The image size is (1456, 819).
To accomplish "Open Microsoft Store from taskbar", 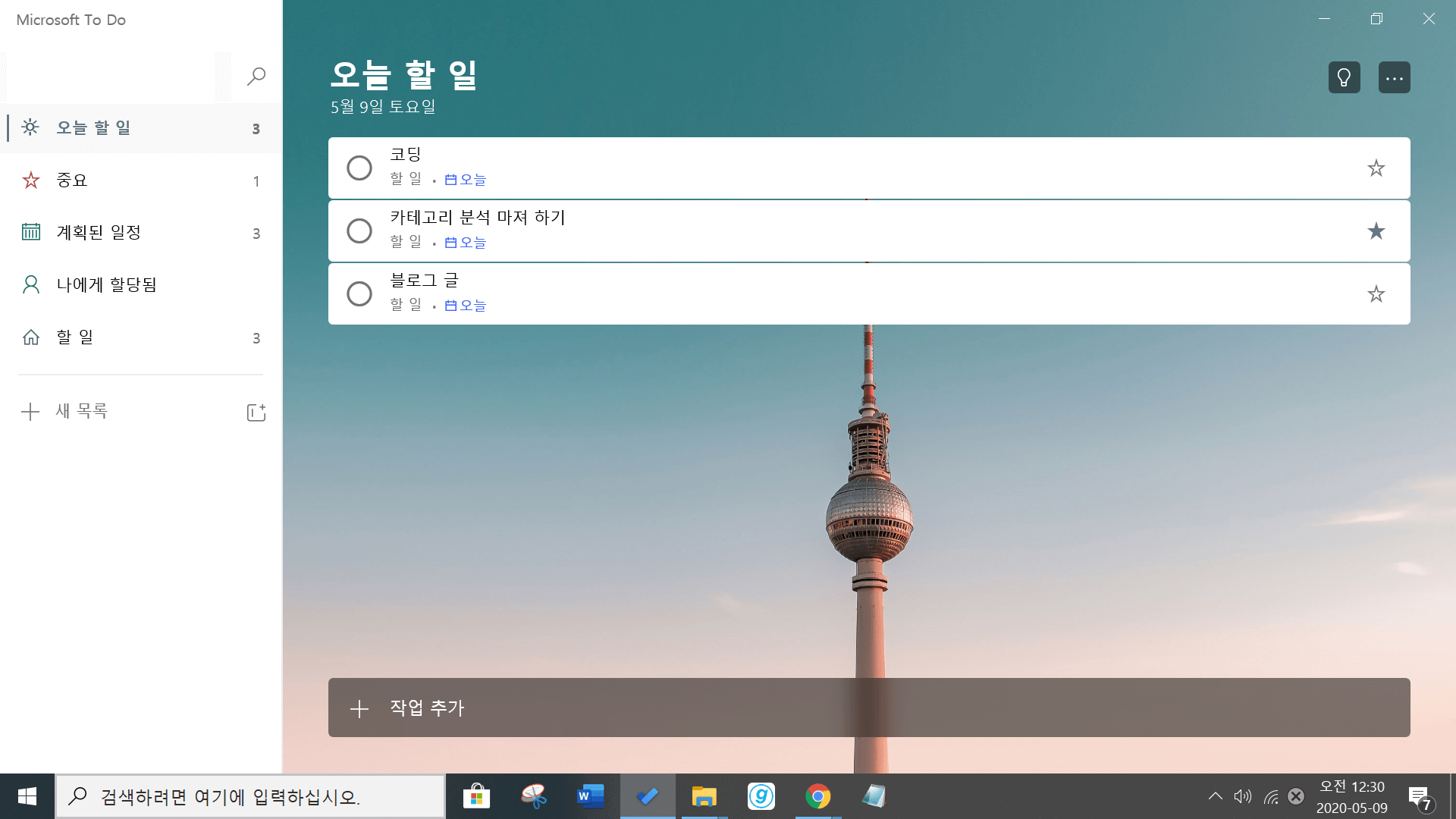I will pyautogui.click(x=476, y=796).
